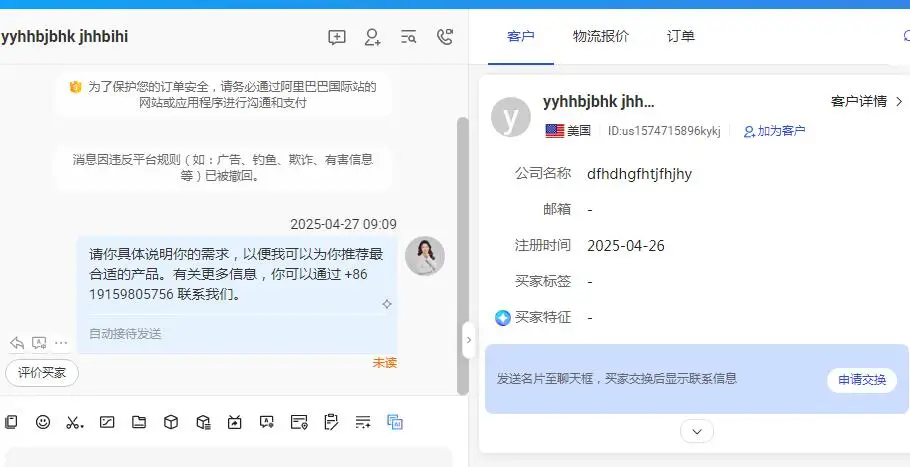Open more options ellipsis beside message
Screen dimensions: 910x467
click(x=61, y=343)
